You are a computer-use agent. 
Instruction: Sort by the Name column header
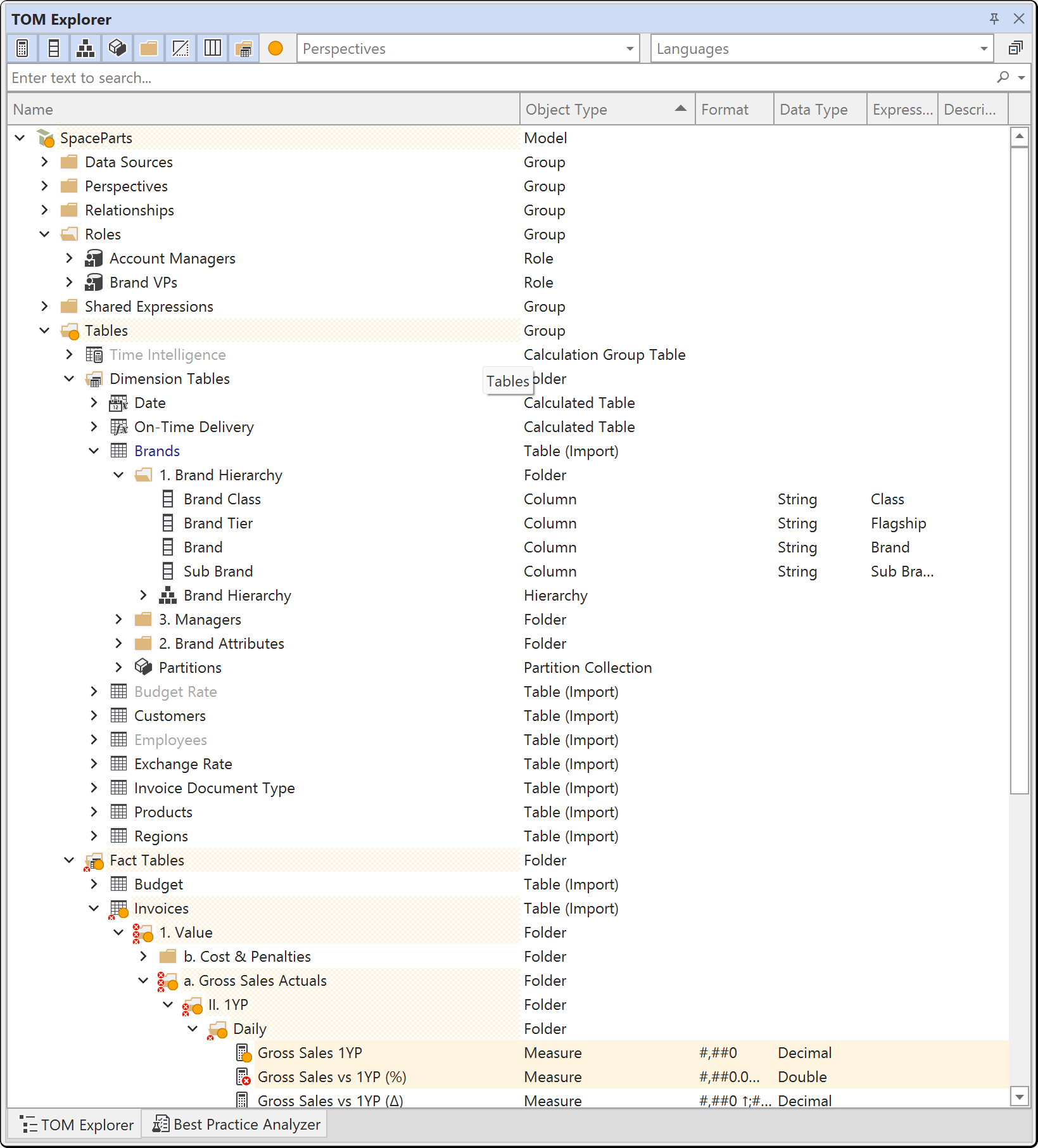tap(263, 110)
